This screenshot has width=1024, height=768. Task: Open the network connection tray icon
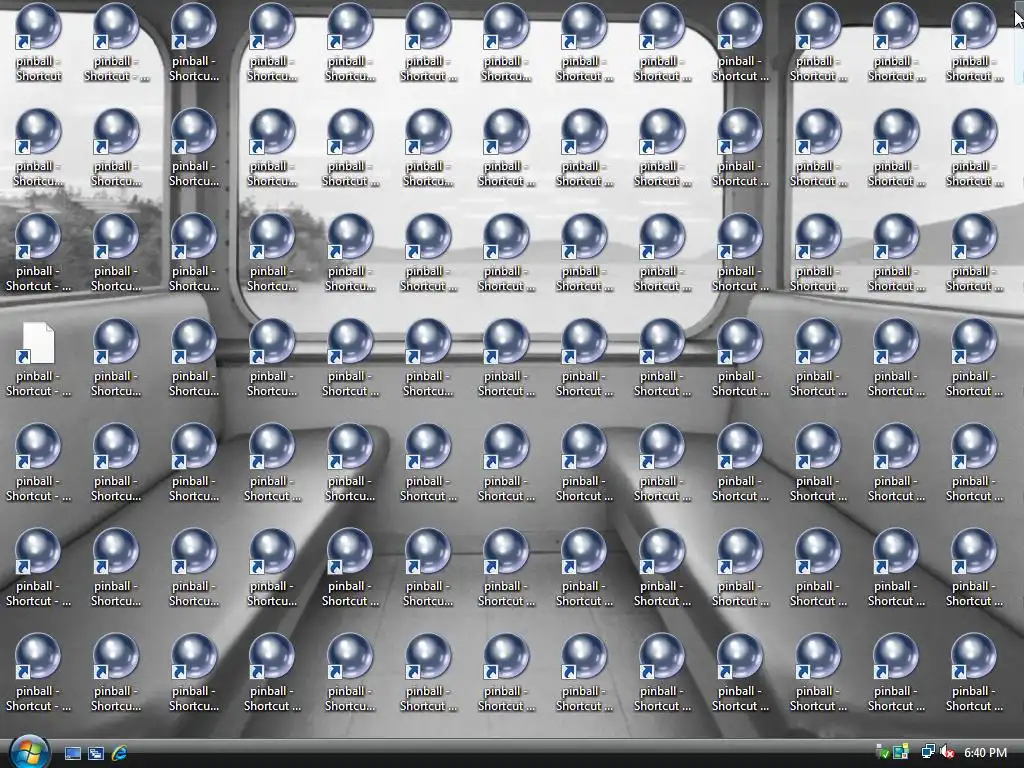[x=927, y=752]
